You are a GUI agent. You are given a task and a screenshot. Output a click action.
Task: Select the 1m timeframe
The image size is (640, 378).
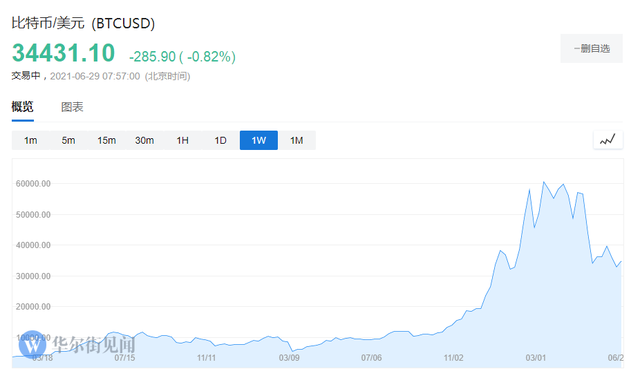(31, 140)
